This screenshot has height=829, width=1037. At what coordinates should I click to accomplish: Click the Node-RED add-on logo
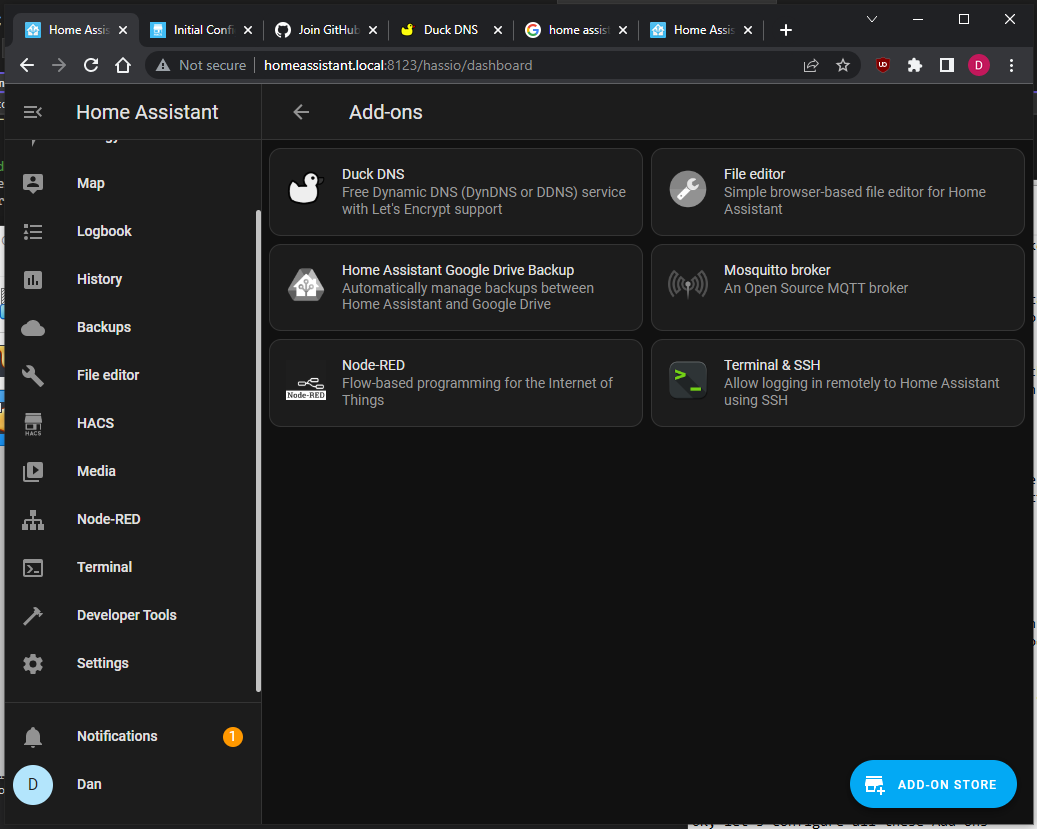(306, 388)
